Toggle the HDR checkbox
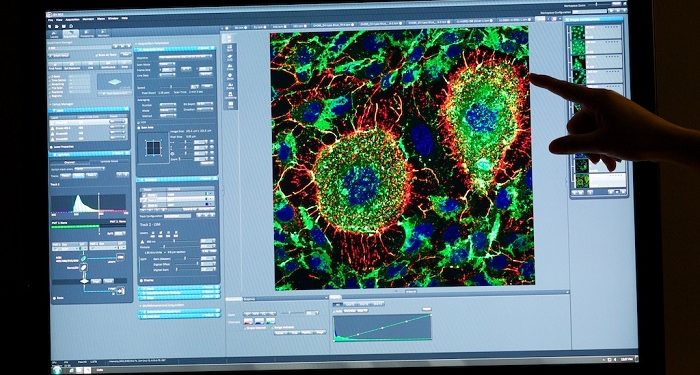 coord(139,121)
